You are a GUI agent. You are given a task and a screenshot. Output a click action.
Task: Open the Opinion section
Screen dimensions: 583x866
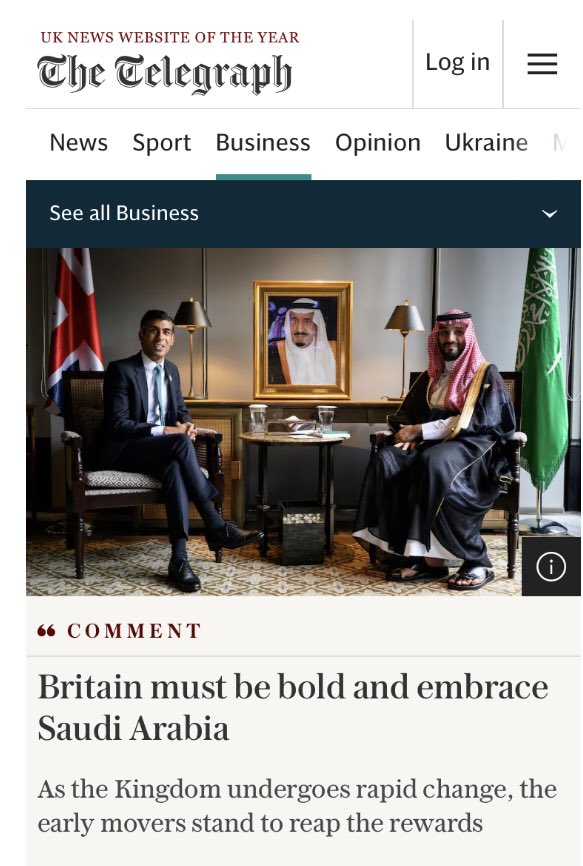(378, 142)
